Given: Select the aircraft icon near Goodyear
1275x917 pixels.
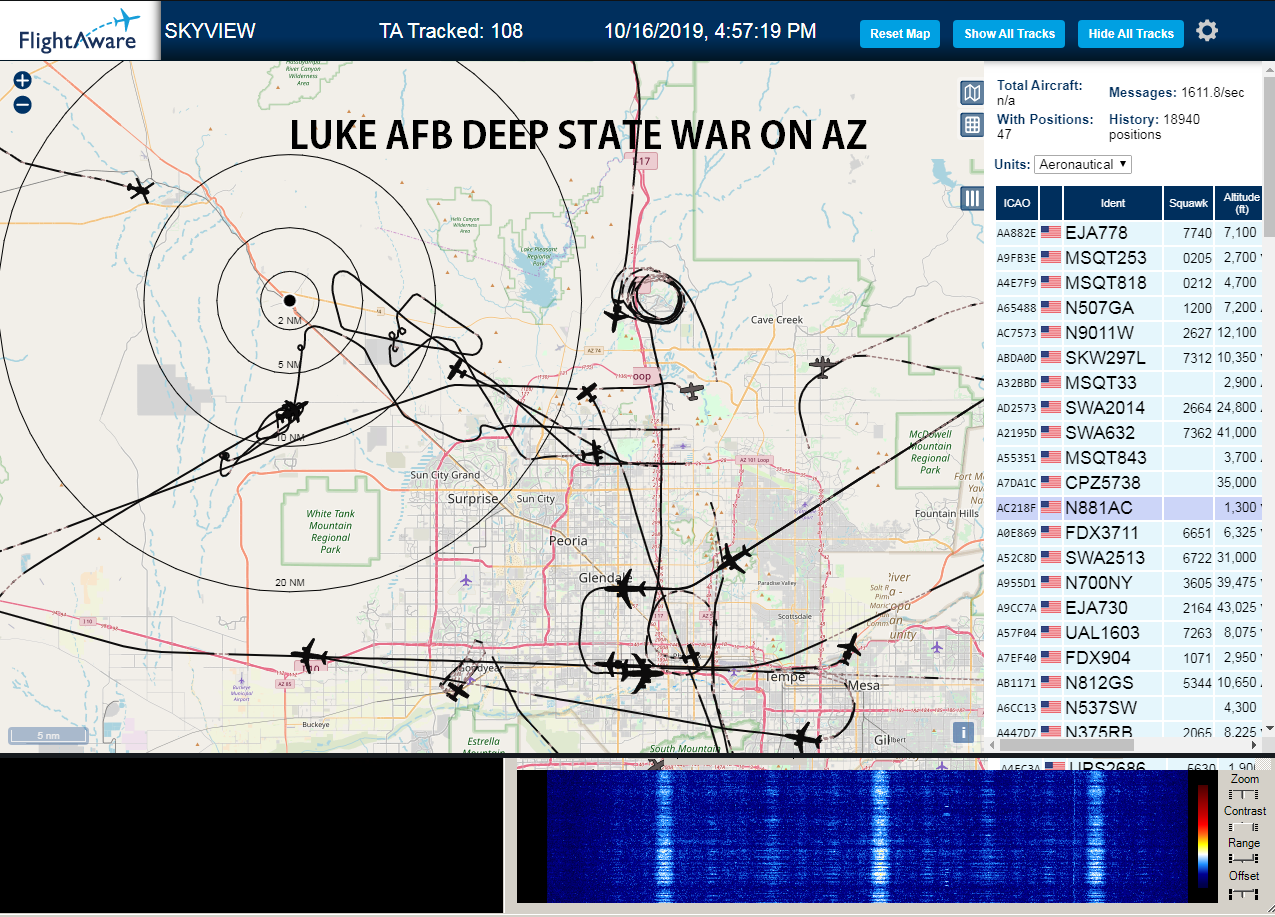Looking at the screenshot, I should tap(457, 690).
